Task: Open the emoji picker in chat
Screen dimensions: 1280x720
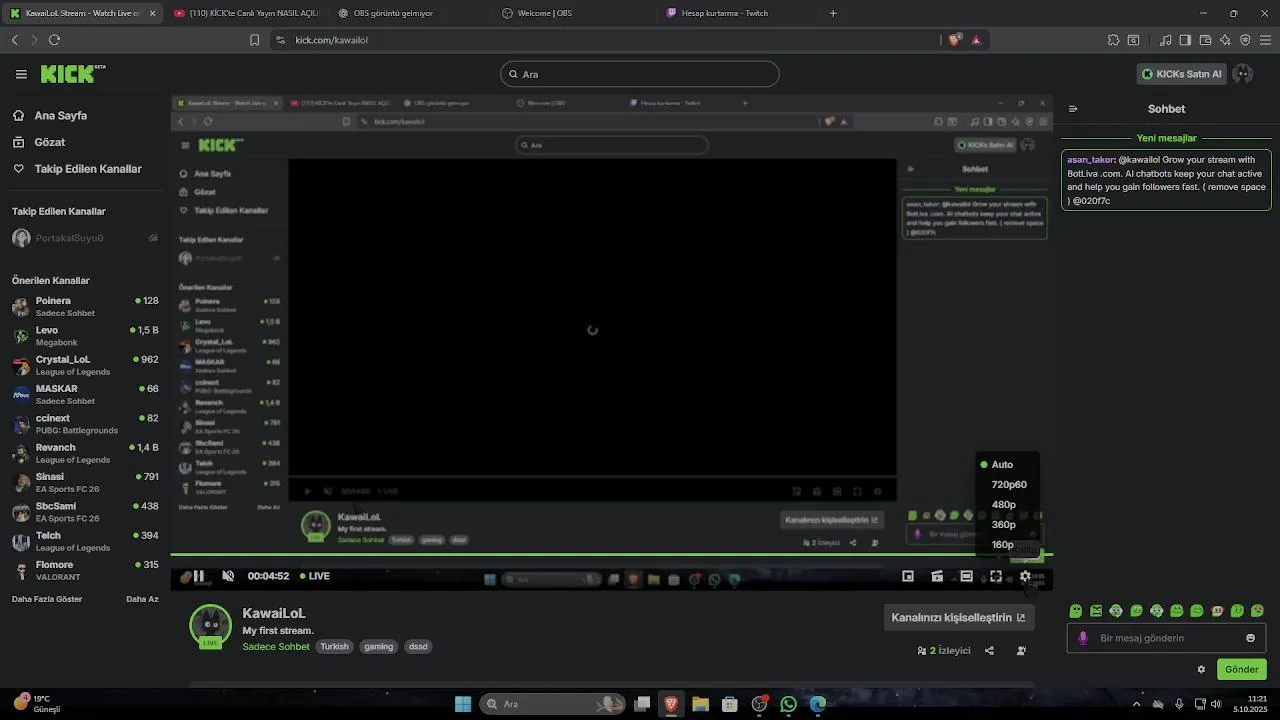Action: (1250, 638)
